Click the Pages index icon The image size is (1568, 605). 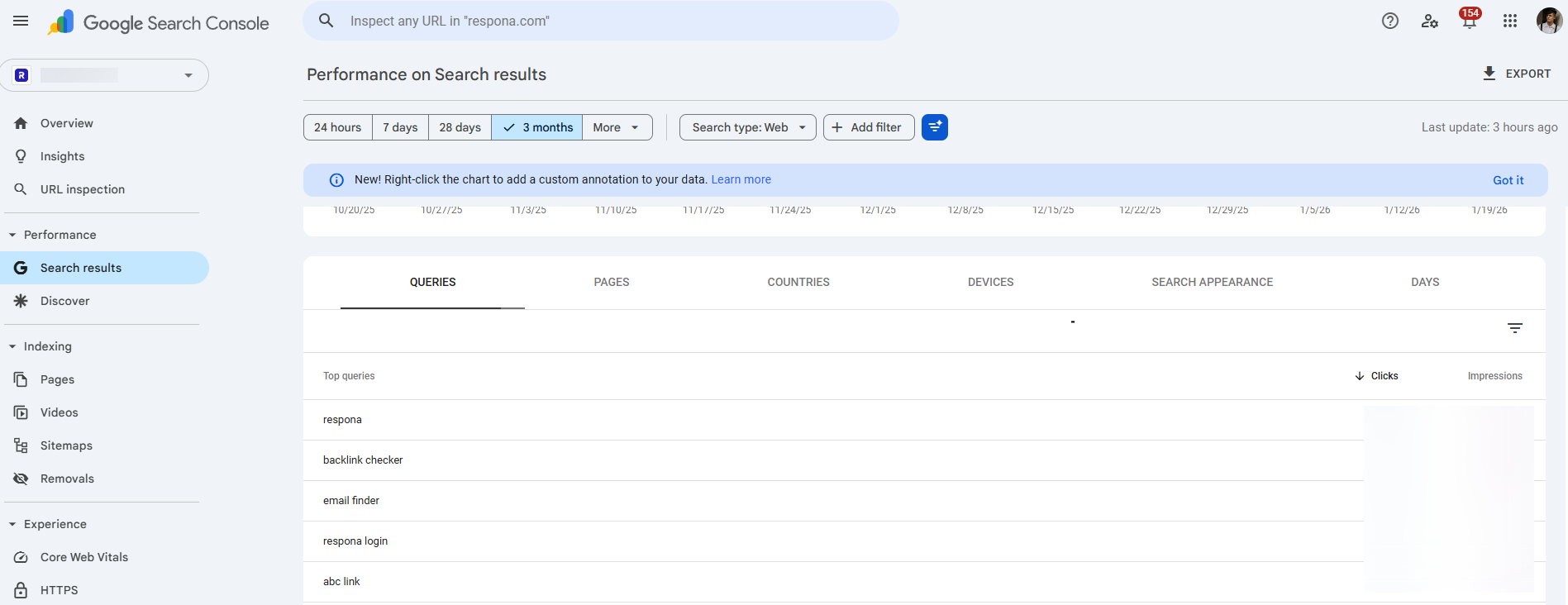click(21, 379)
